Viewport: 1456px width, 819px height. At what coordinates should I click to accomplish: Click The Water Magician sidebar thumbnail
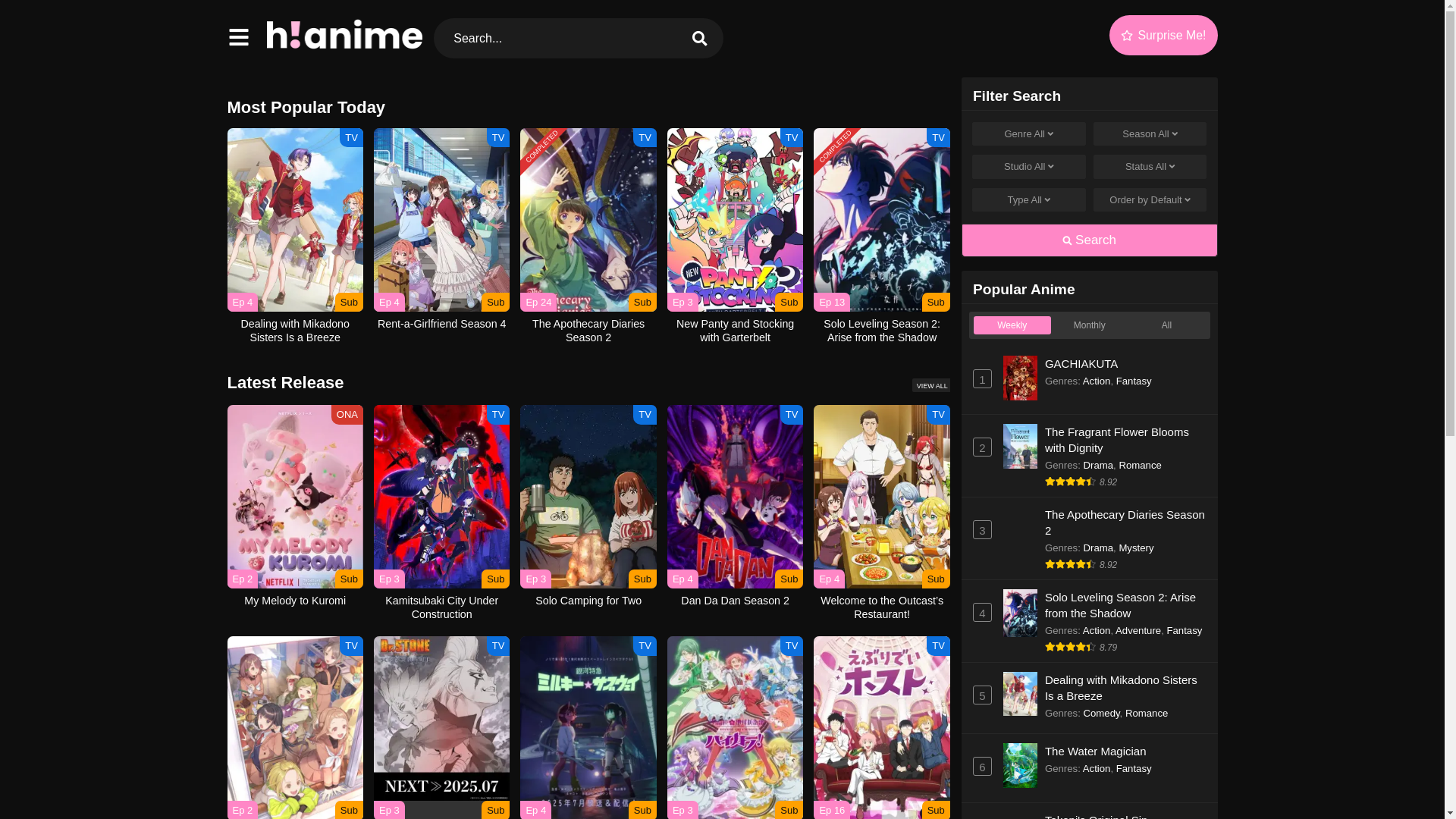coord(1020,765)
